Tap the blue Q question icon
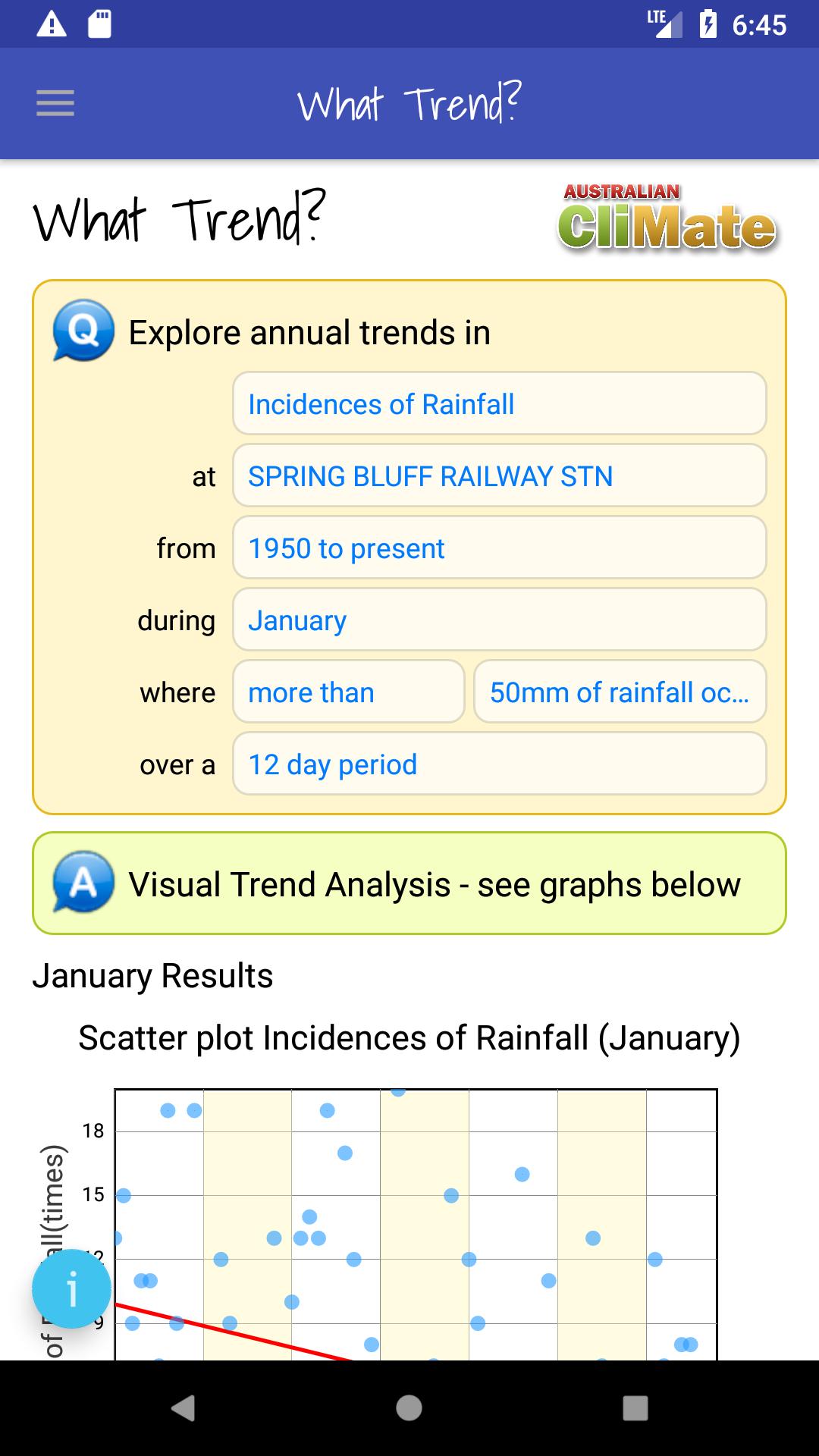Viewport: 819px width, 1456px height. pos(83,331)
